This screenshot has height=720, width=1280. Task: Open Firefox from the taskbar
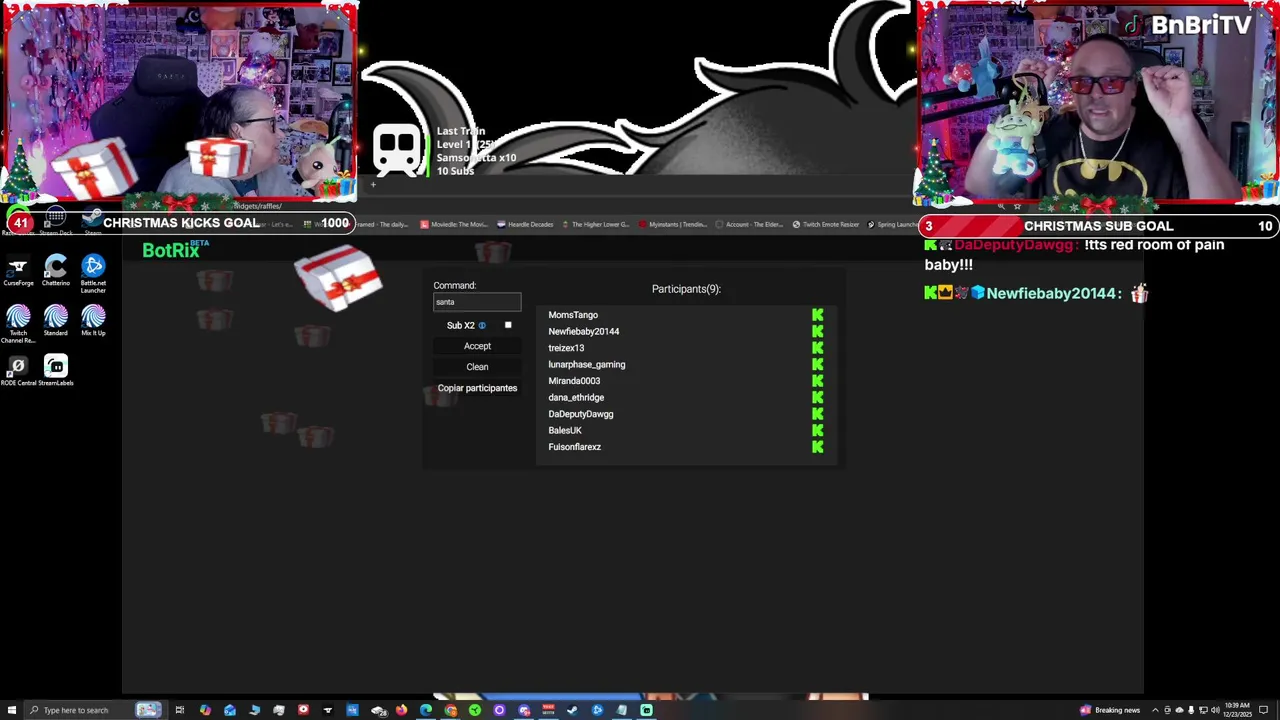(401, 710)
